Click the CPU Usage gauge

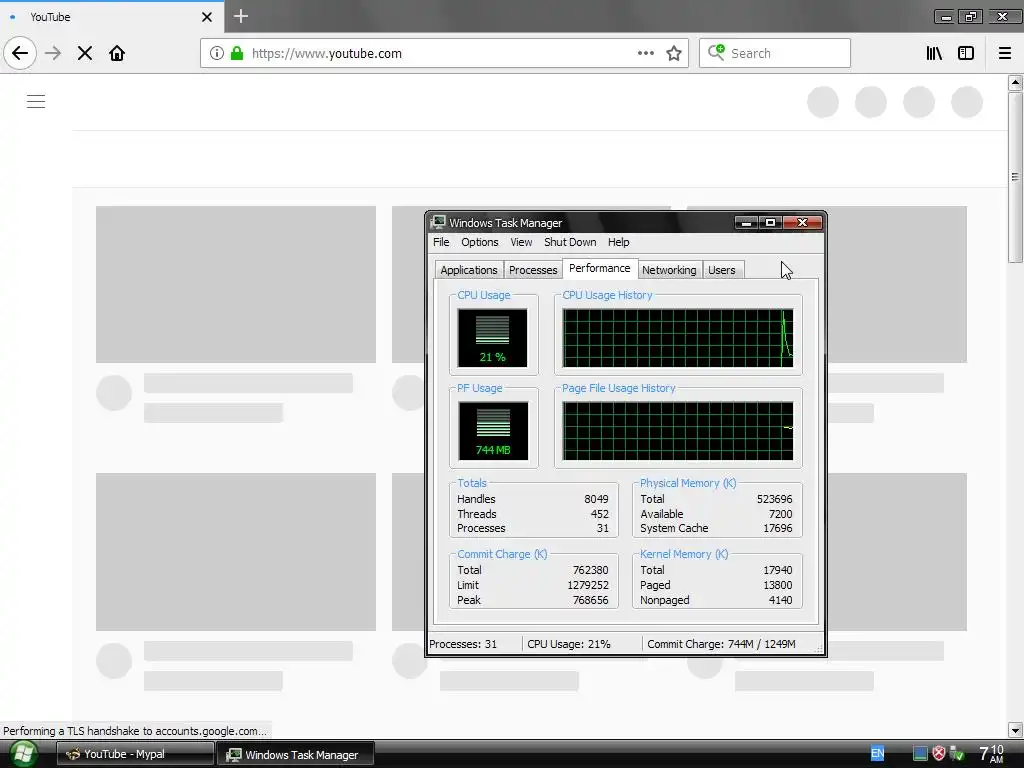tap(492, 338)
